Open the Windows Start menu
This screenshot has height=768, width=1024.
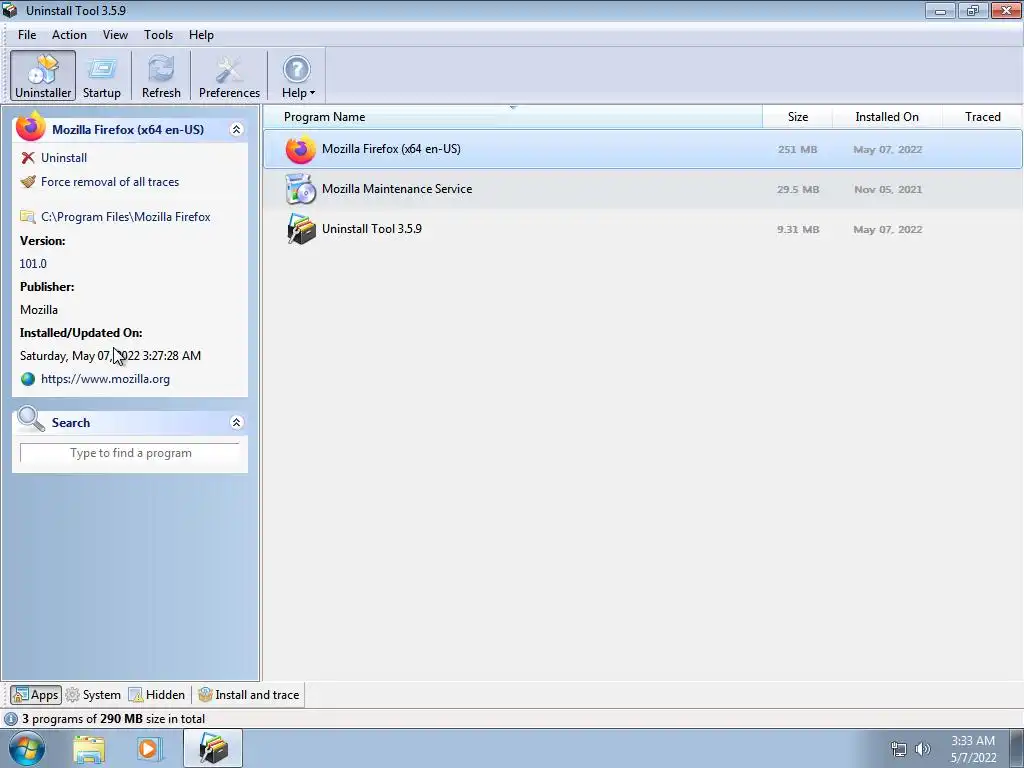pyautogui.click(x=27, y=748)
